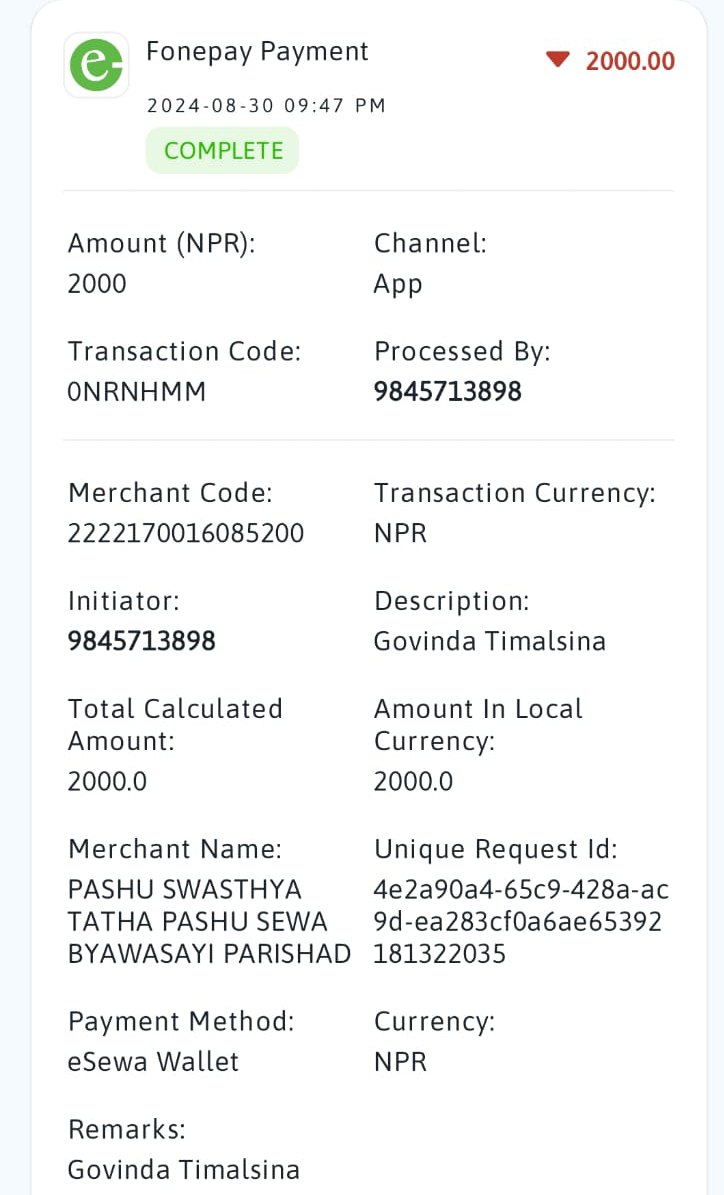Click the Processed By number 9845713898
The height and width of the screenshot is (1195, 724).
point(447,391)
